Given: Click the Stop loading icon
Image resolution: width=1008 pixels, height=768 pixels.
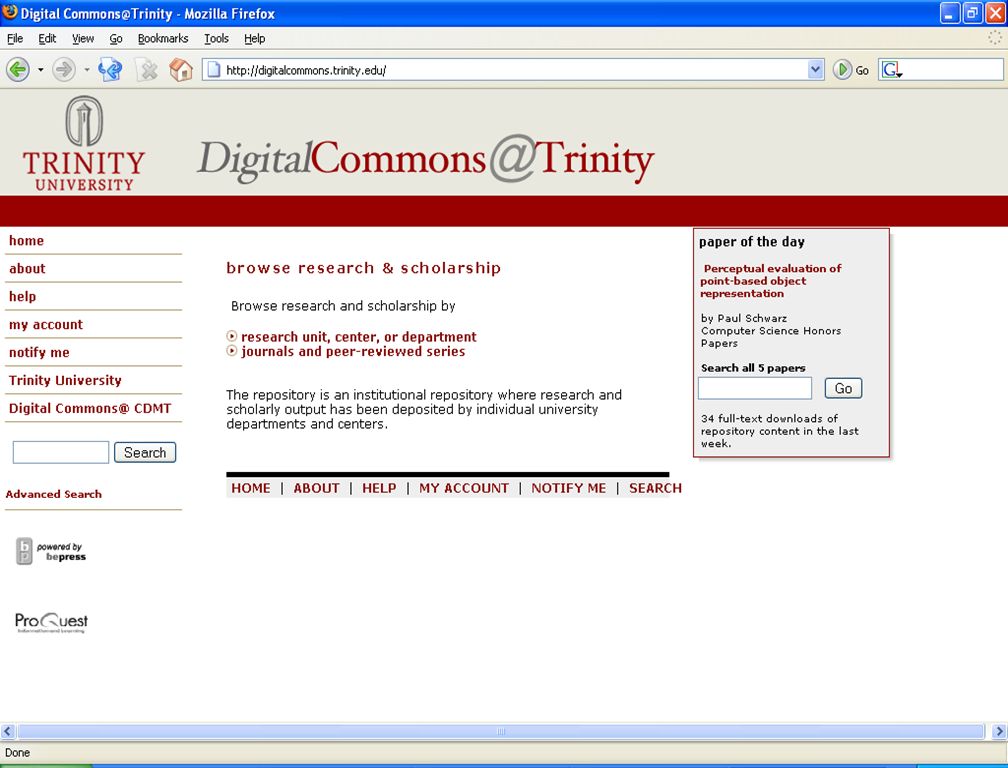Looking at the screenshot, I should 148,69.
